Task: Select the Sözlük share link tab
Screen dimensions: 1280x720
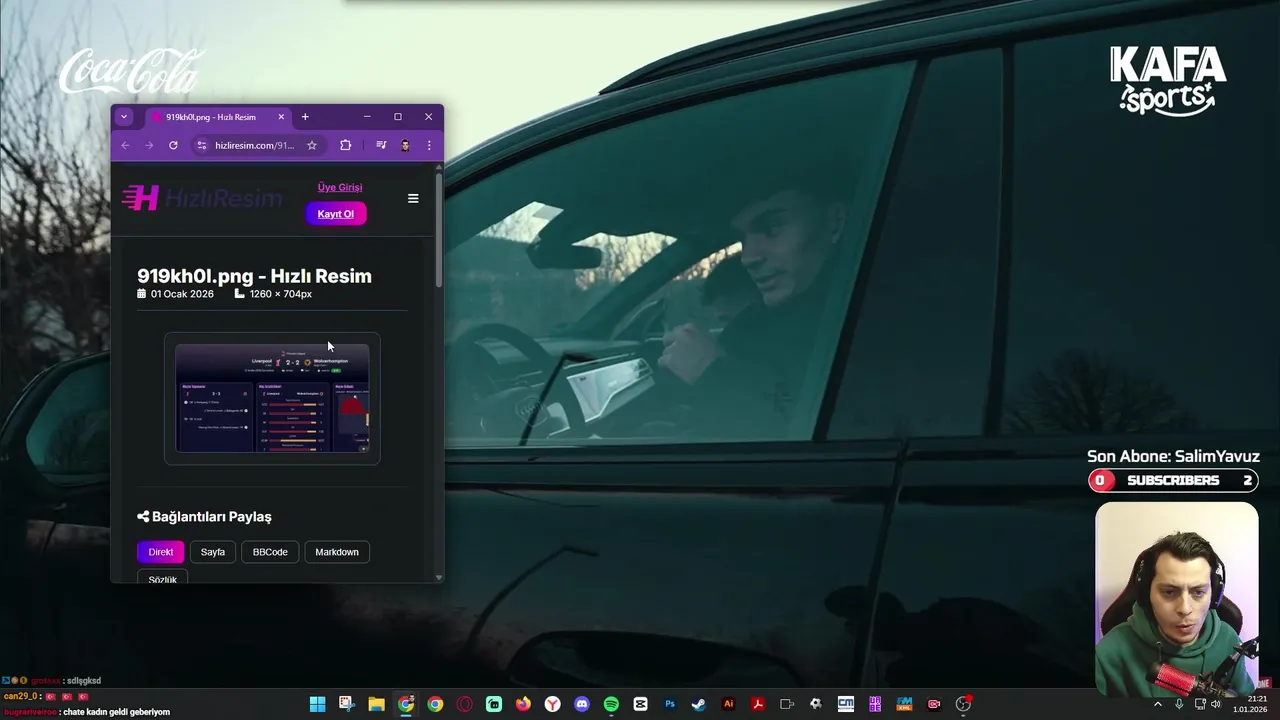Action: click(162, 577)
